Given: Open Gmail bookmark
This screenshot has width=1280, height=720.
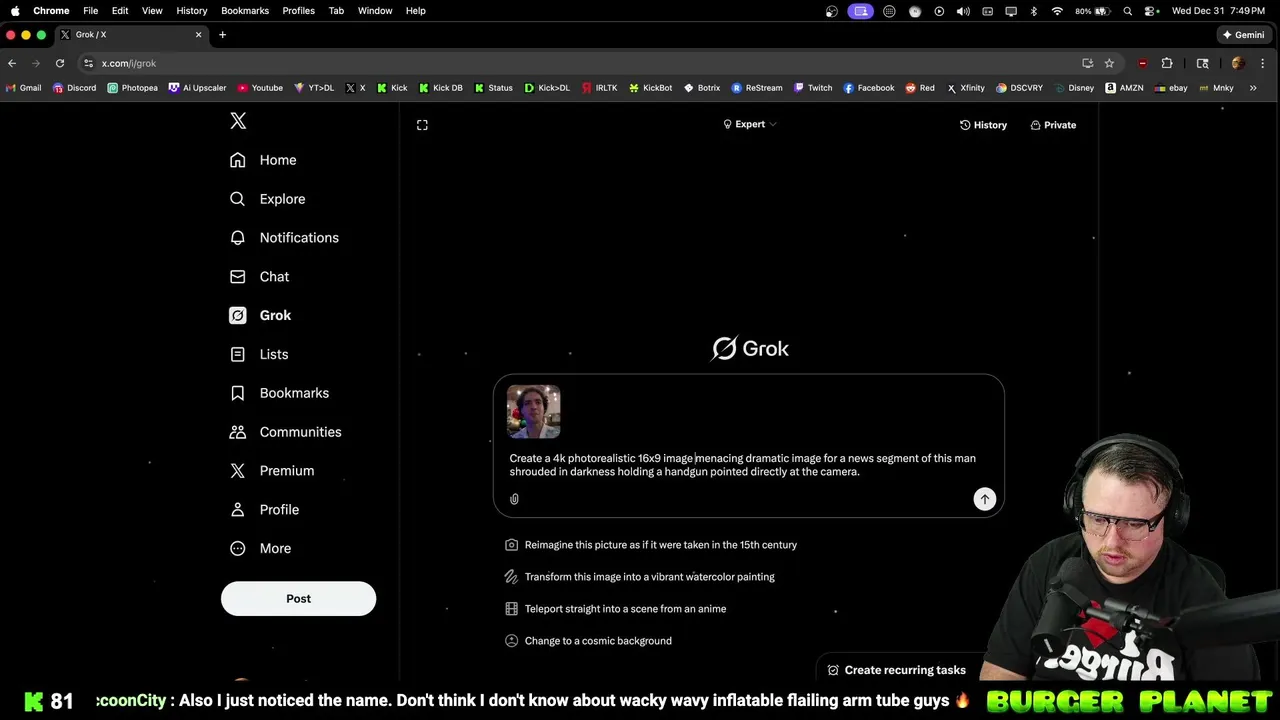Looking at the screenshot, I should (24, 88).
